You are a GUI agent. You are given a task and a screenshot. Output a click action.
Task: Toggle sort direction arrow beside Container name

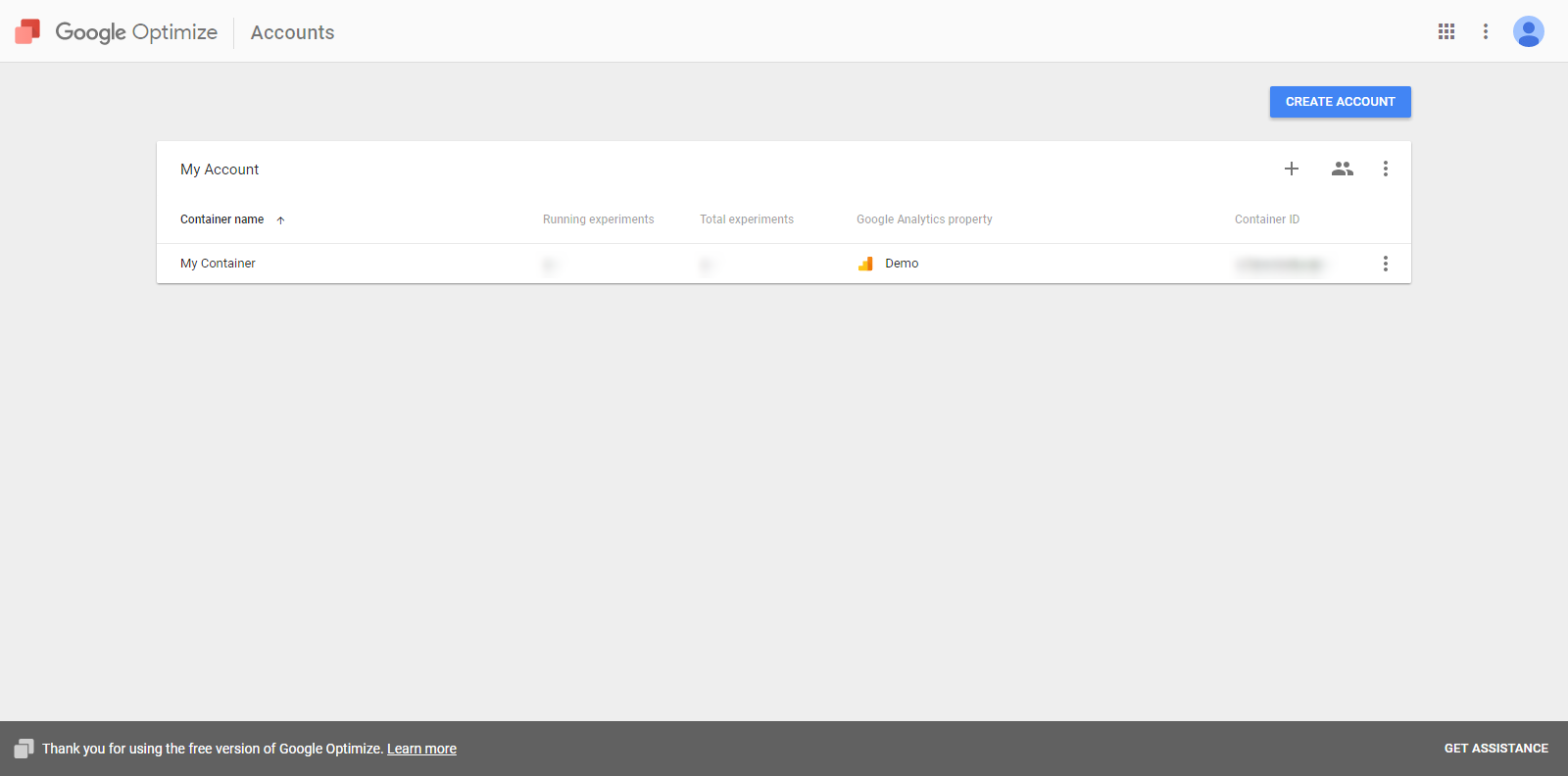click(281, 220)
